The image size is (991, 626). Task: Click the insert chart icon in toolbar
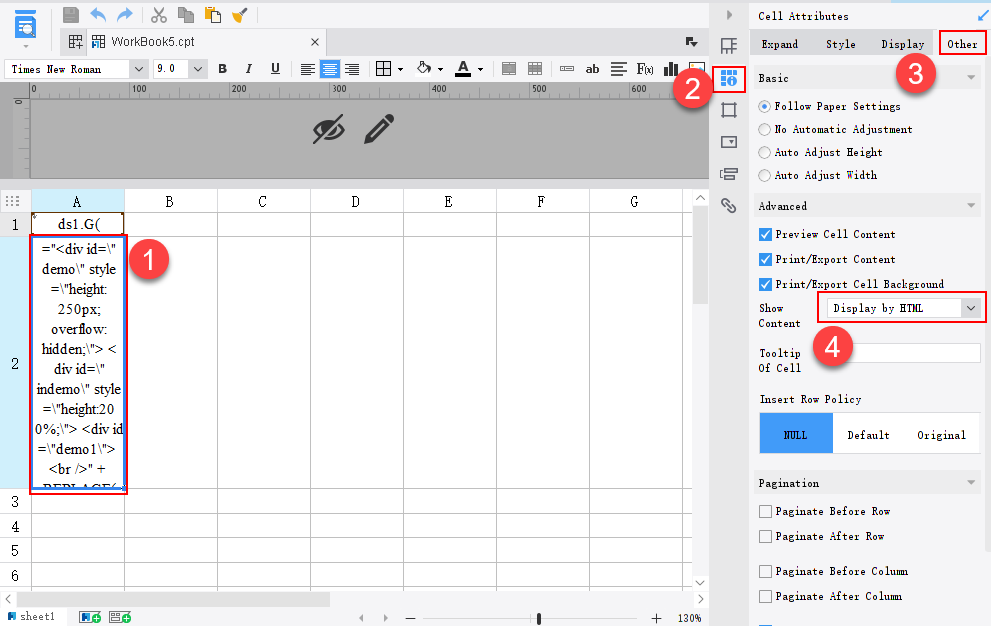click(x=671, y=69)
